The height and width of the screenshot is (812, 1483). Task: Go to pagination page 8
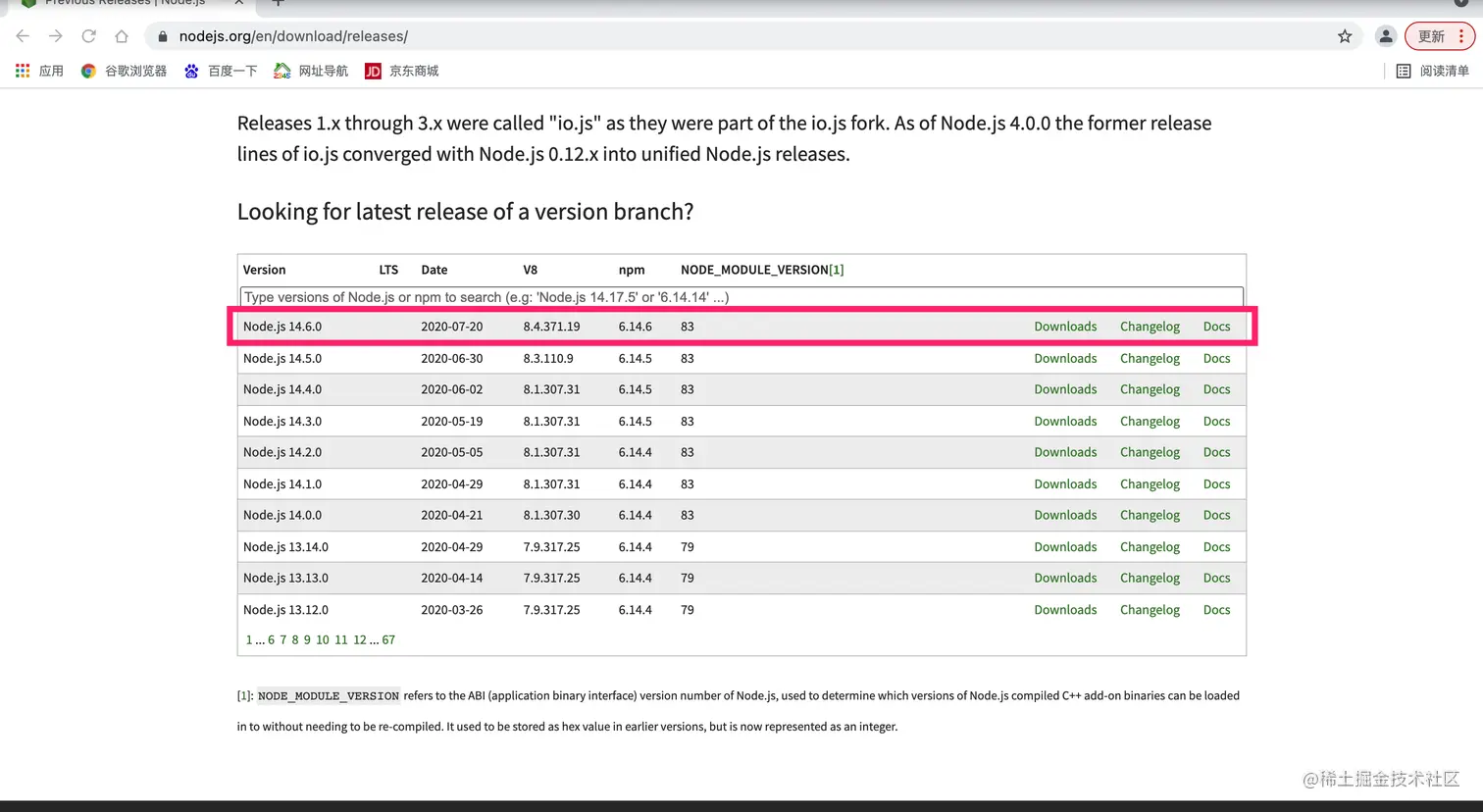click(x=295, y=639)
